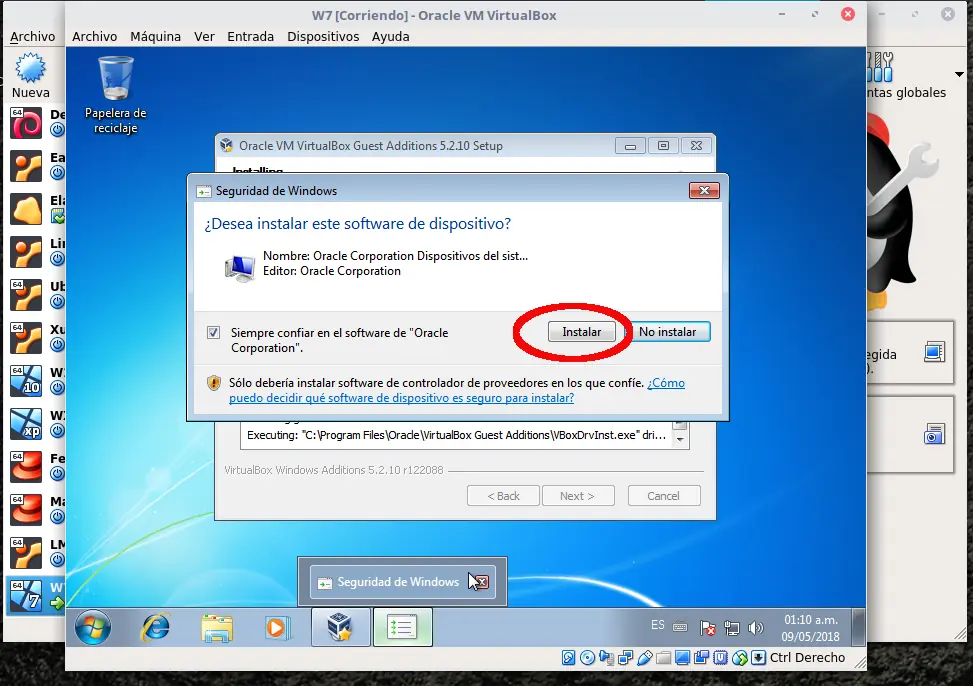
Task: Minimize the Guest Additions Setup window
Action: (x=630, y=146)
